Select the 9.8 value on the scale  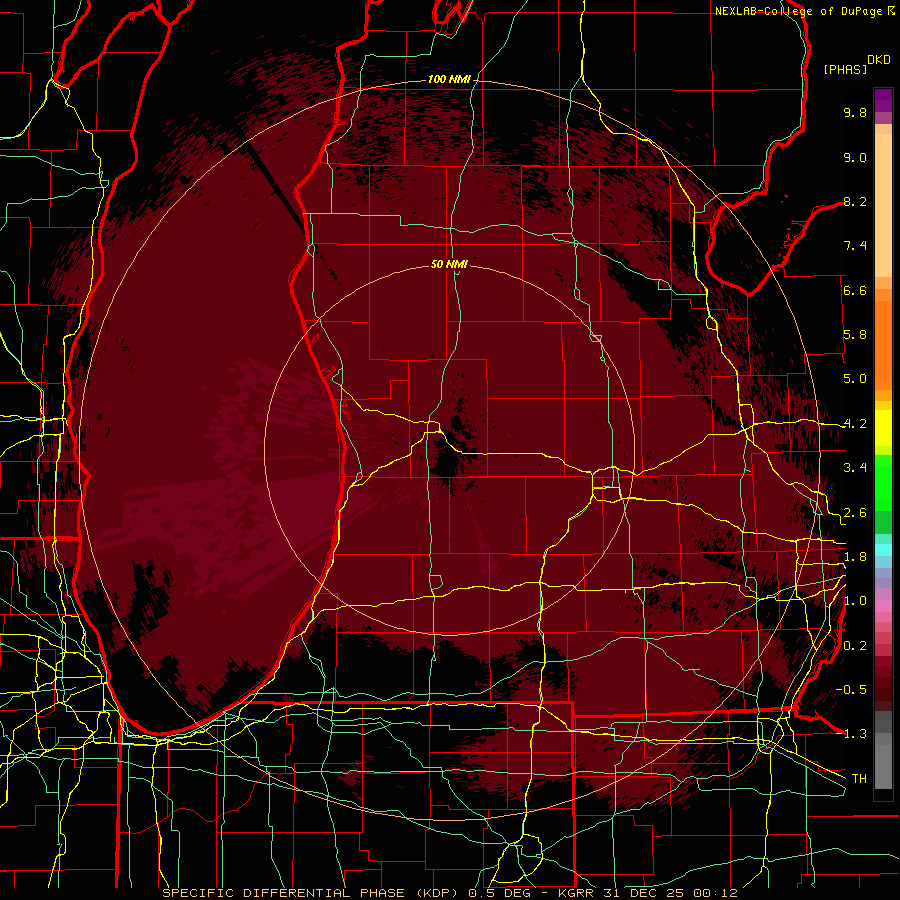(855, 112)
